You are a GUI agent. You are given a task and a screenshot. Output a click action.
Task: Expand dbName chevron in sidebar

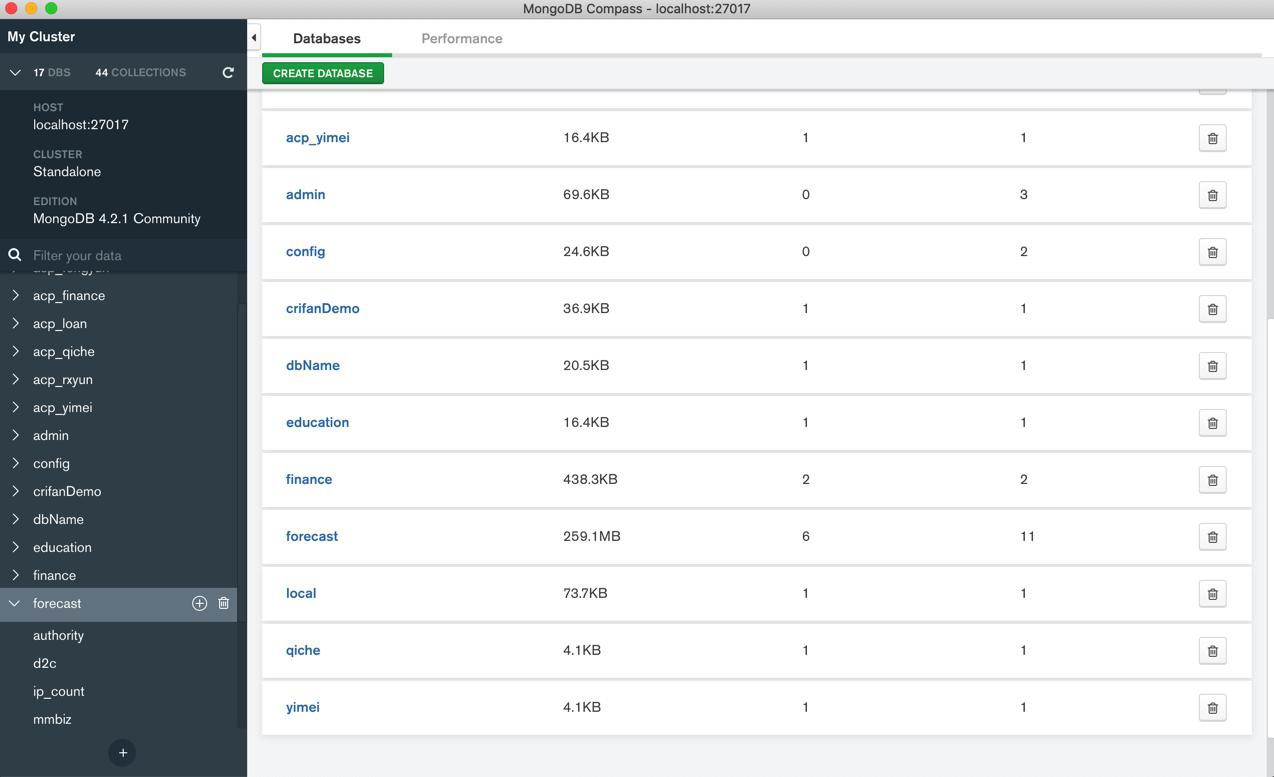[x=15, y=519]
